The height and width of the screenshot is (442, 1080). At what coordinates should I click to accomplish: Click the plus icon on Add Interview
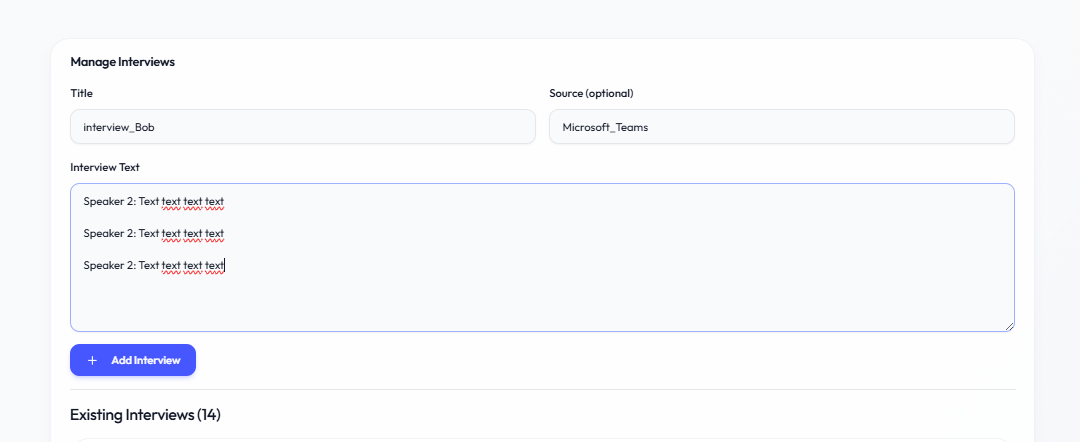click(x=93, y=360)
